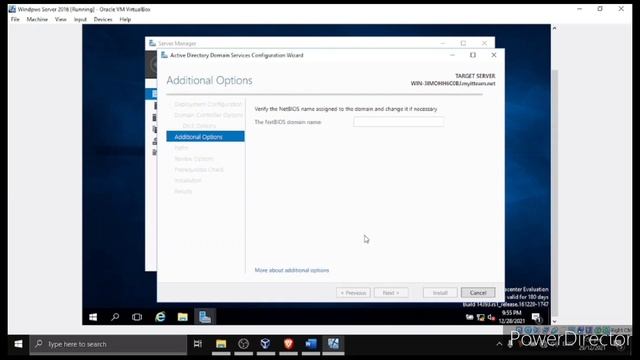Open the VirtualBox Machine menu
The image size is (640, 360).
(x=37, y=19)
